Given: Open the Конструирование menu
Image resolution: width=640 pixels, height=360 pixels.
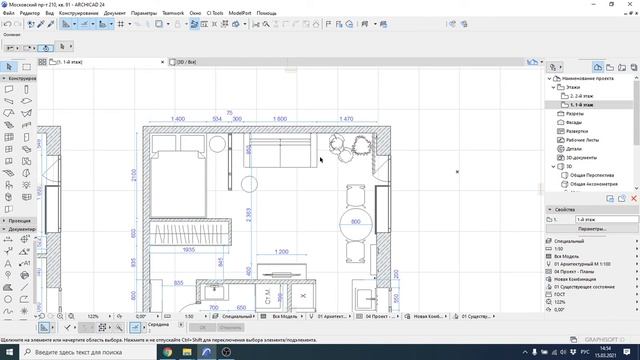Looking at the screenshot, I should coord(78,13).
